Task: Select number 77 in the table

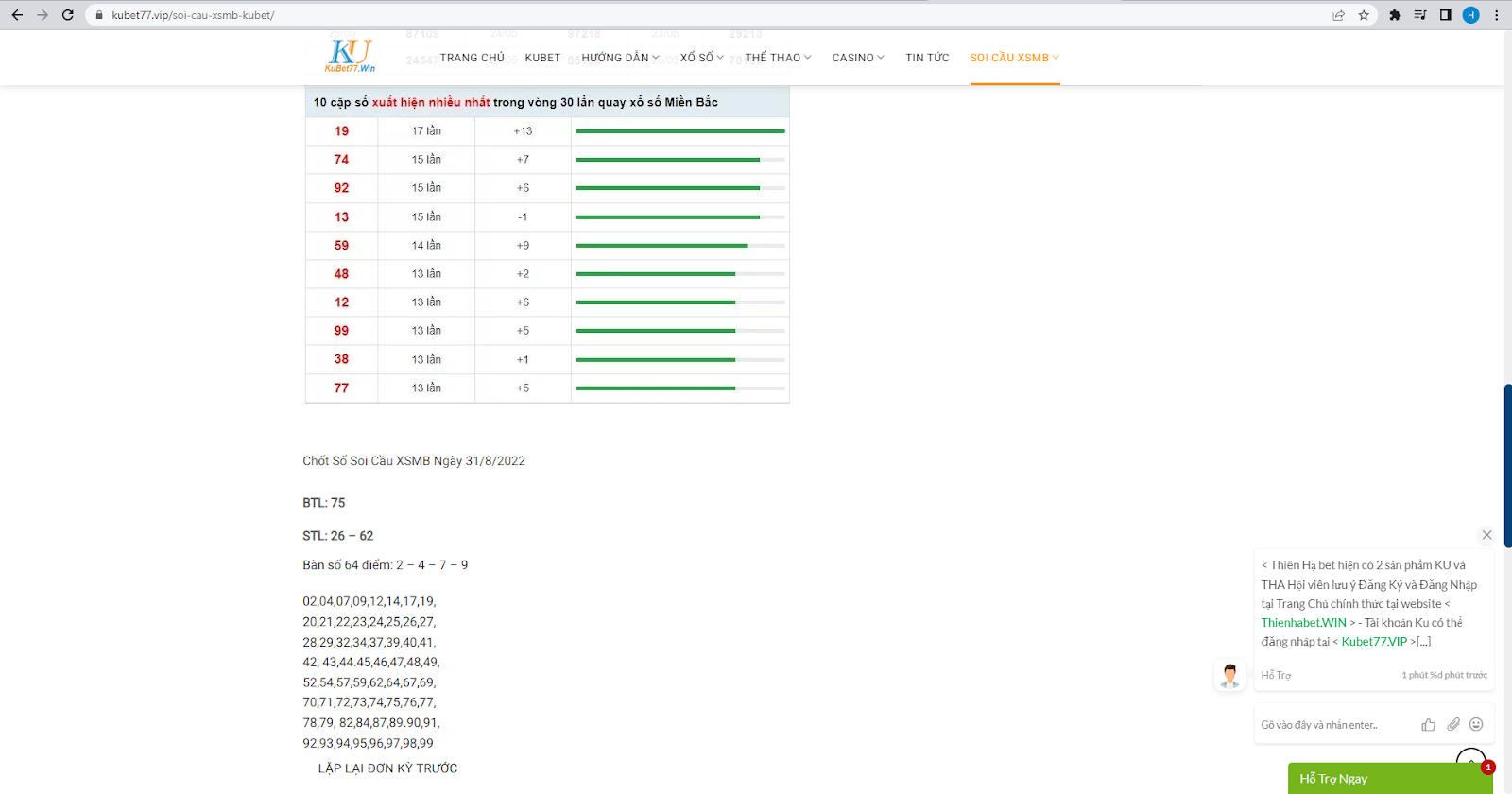Action: [341, 388]
